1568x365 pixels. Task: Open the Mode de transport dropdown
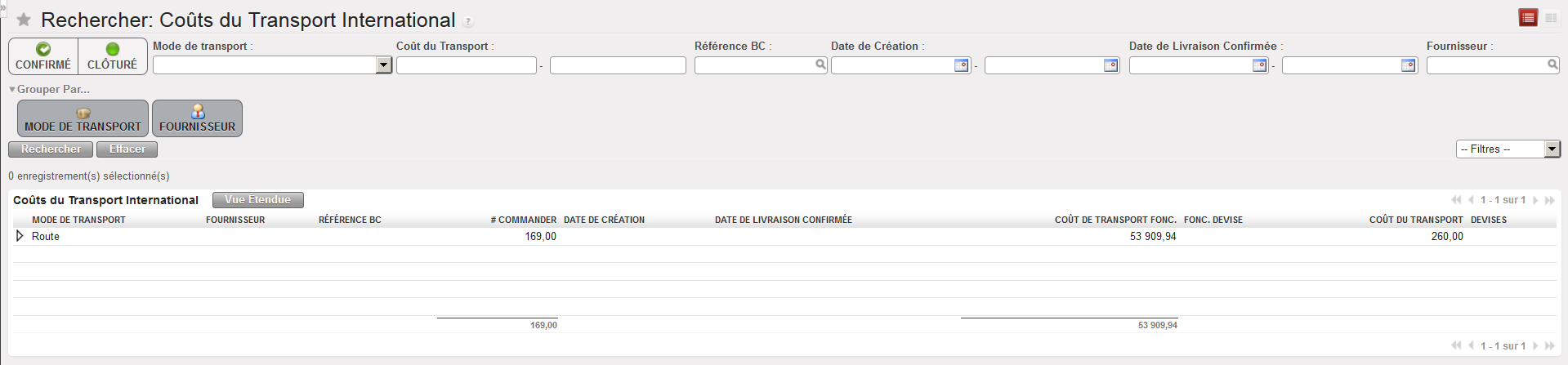383,65
